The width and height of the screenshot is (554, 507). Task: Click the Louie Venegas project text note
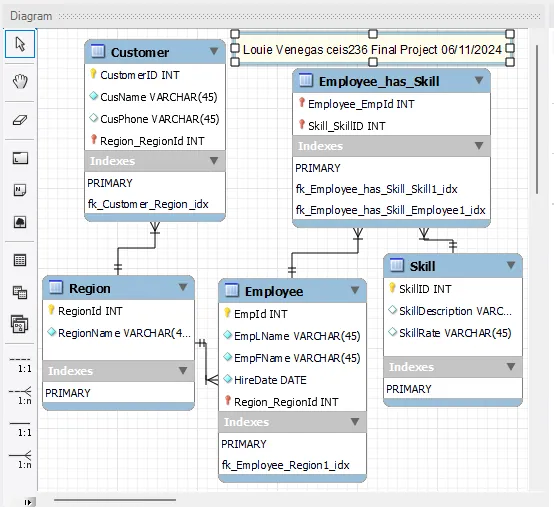[372, 49]
